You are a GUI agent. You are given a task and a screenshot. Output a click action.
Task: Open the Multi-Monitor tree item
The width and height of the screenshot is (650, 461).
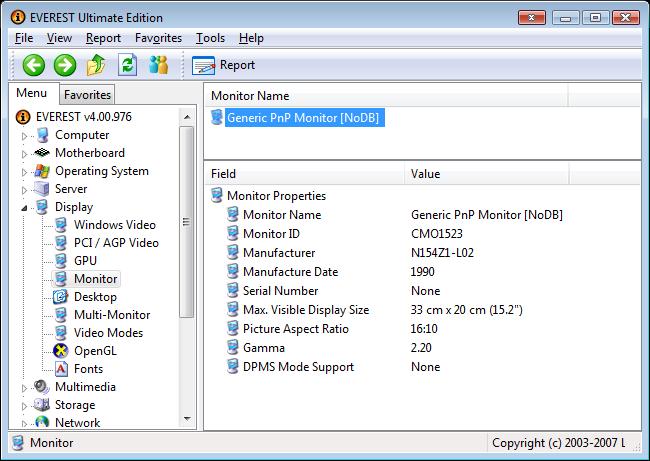click(112, 315)
